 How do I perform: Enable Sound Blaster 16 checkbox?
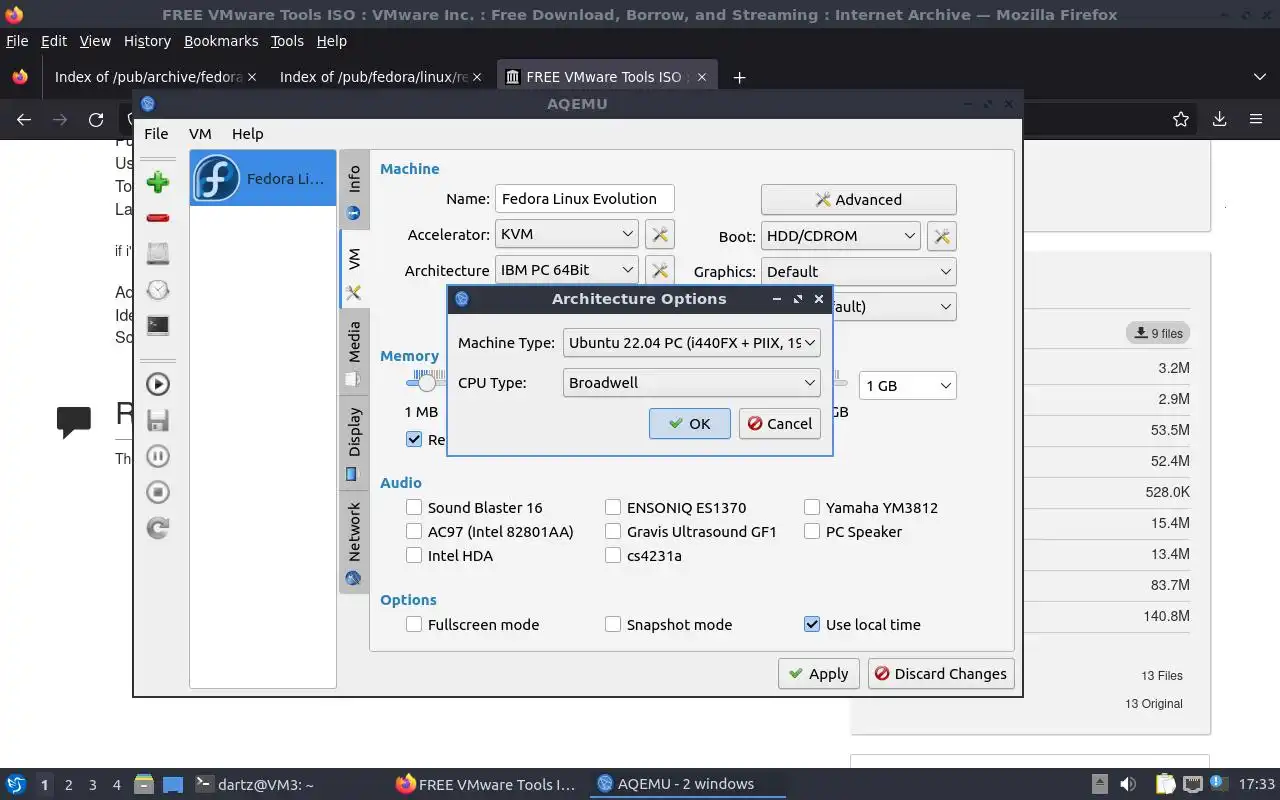pos(414,507)
